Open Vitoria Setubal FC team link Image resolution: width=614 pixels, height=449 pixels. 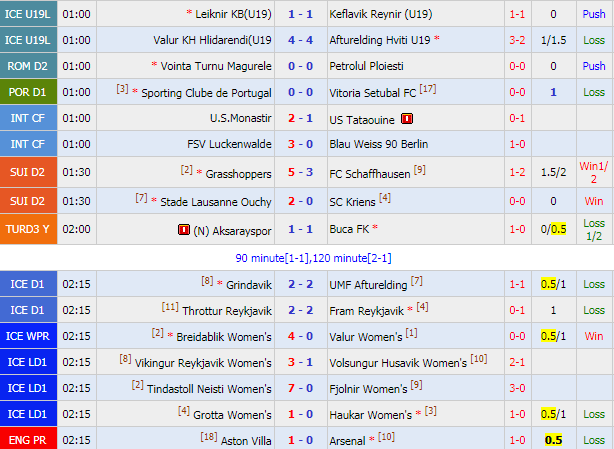click(x=372, y=93)
